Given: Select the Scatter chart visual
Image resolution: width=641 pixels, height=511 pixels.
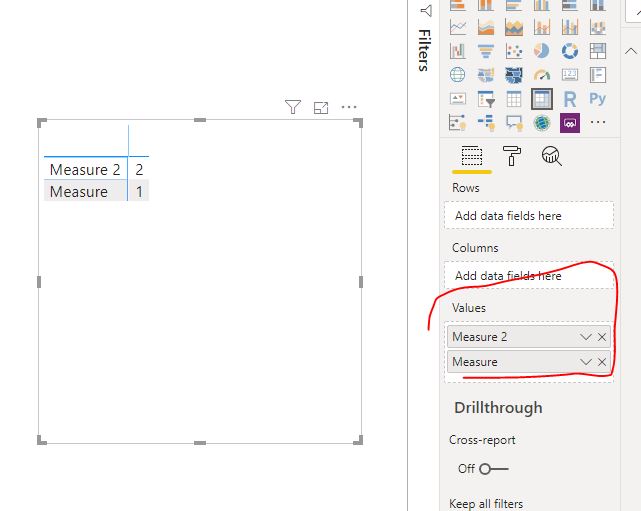Looking at the screenshot, I should pos(514,51).
